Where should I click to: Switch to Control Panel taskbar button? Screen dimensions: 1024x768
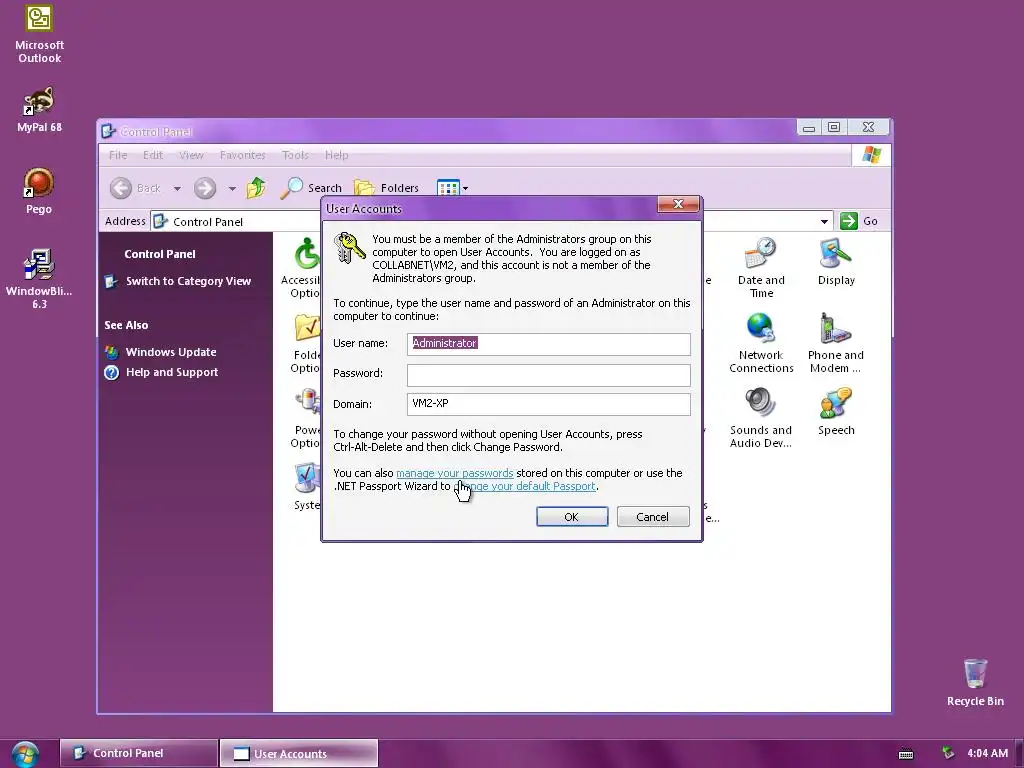138,753
